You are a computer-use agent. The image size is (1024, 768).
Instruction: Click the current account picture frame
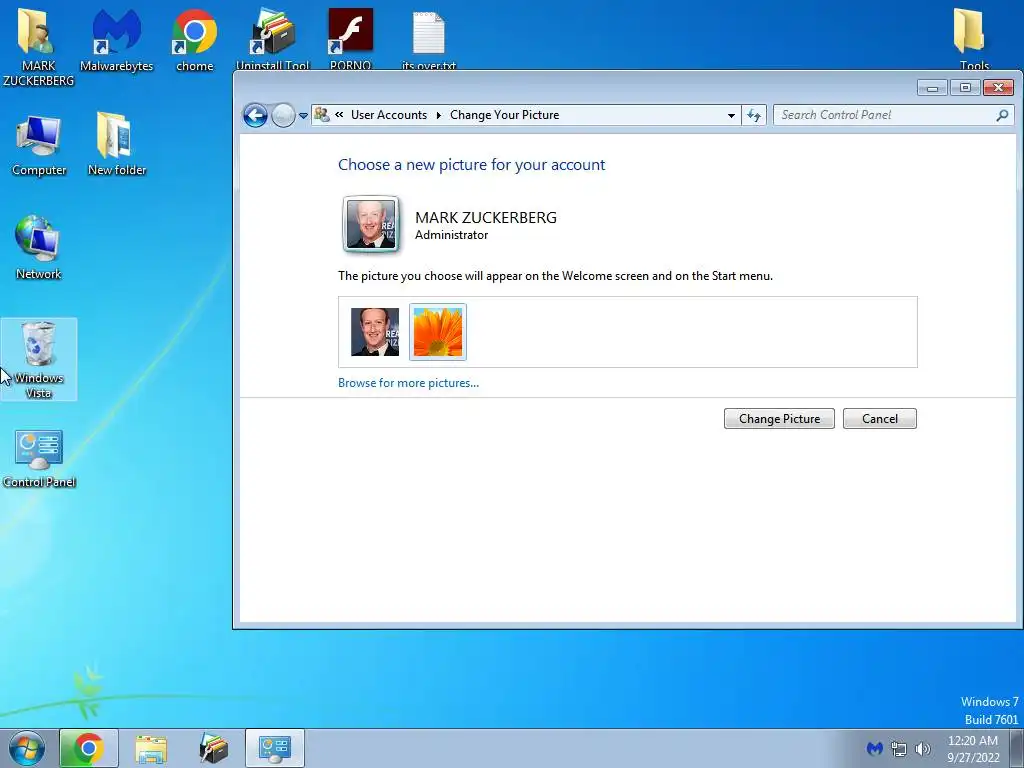[x=370, y=225]
